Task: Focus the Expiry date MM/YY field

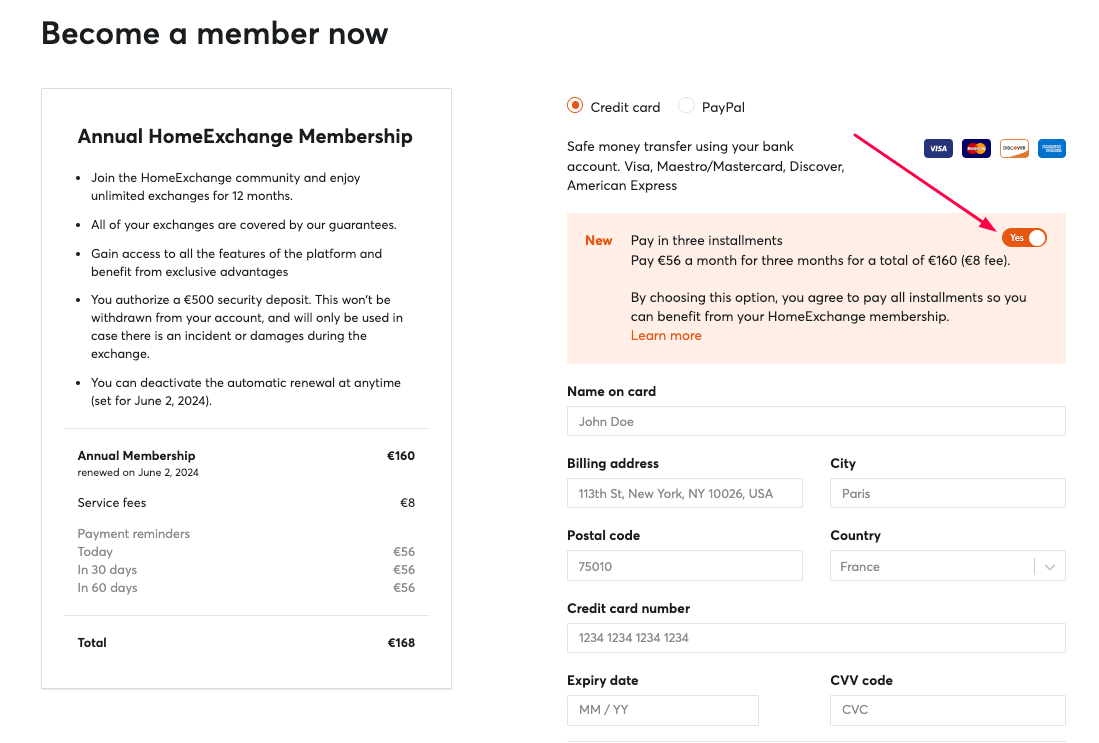Action: coord(662,710)
